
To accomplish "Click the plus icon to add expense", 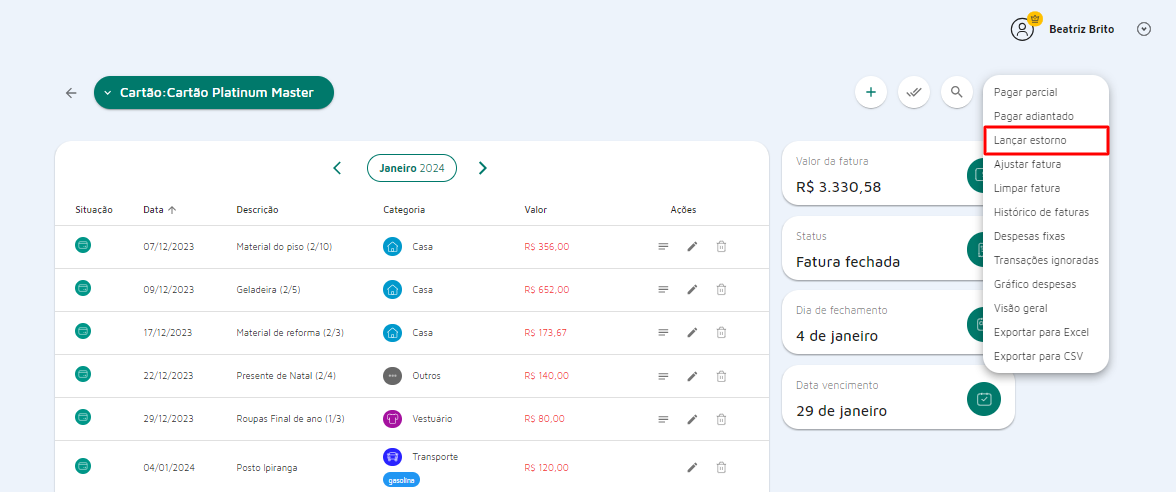I will [870, 92].
